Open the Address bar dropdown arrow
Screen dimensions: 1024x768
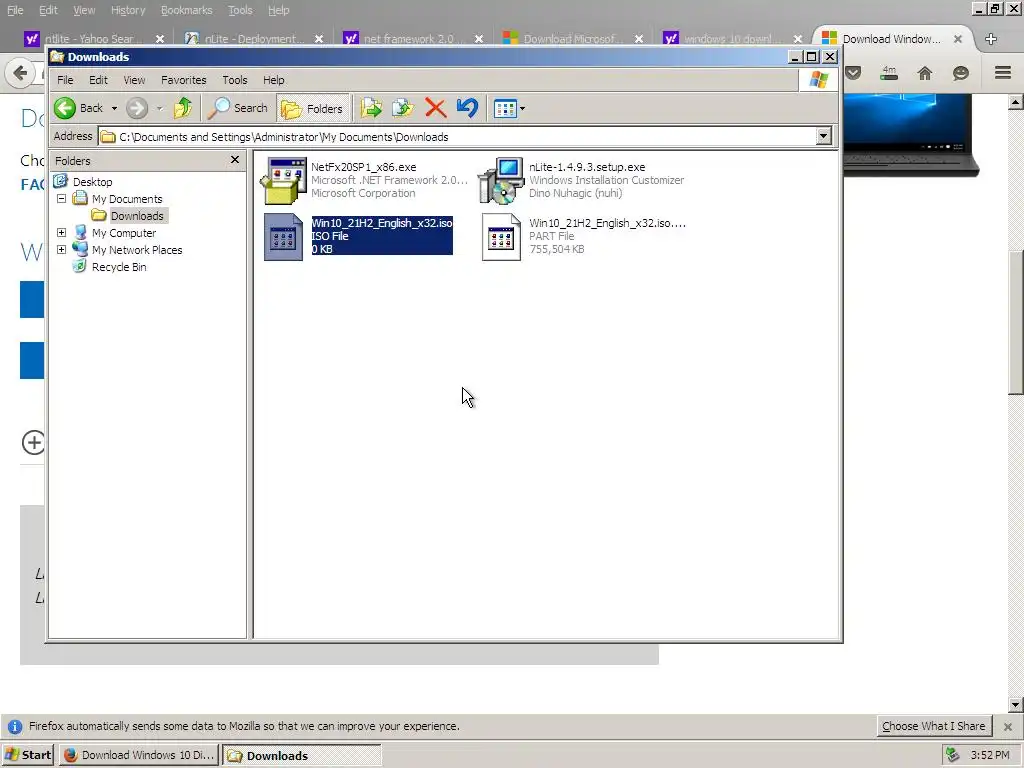(824, 136)
